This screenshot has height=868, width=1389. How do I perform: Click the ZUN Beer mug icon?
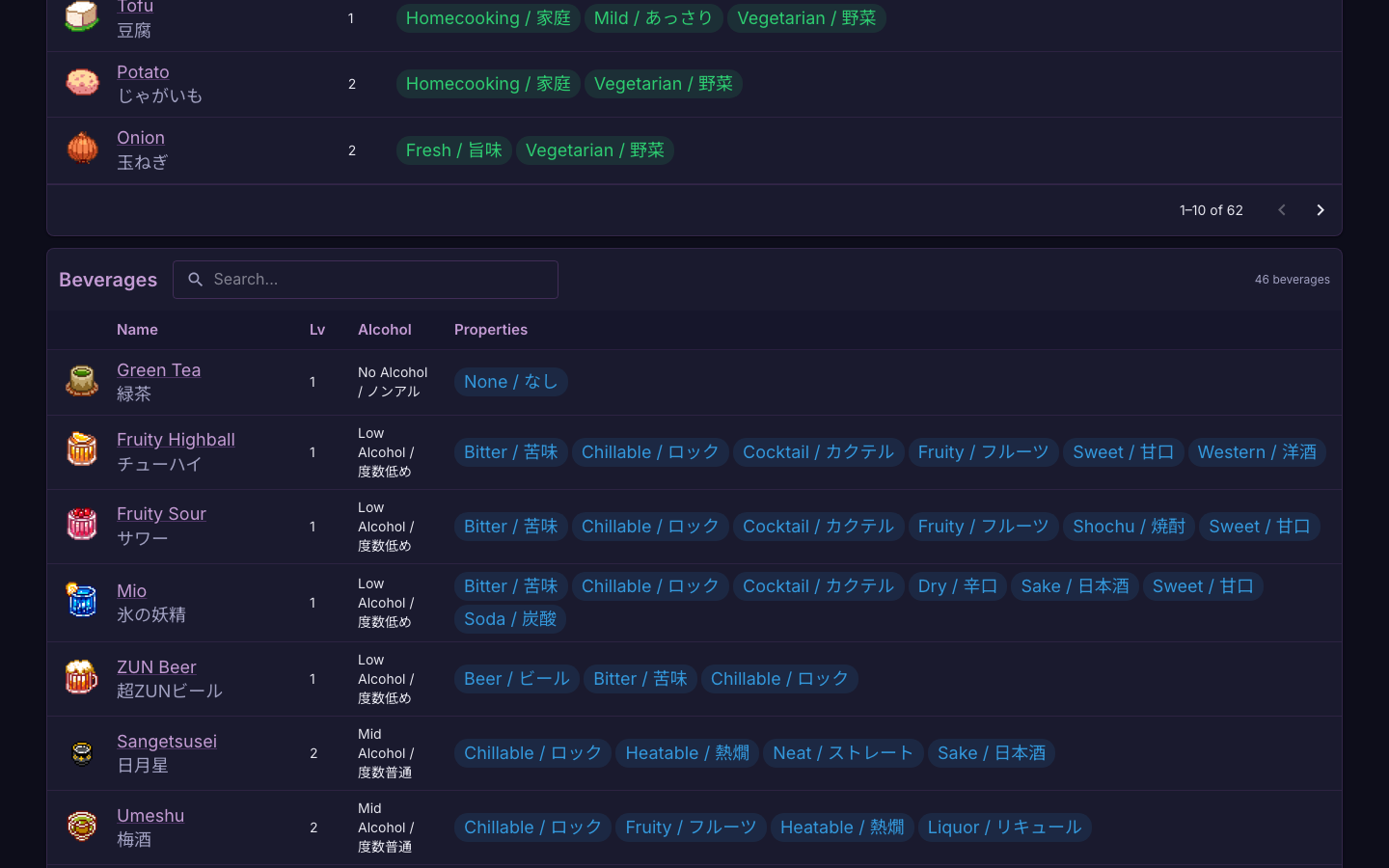tap(82, 677)
